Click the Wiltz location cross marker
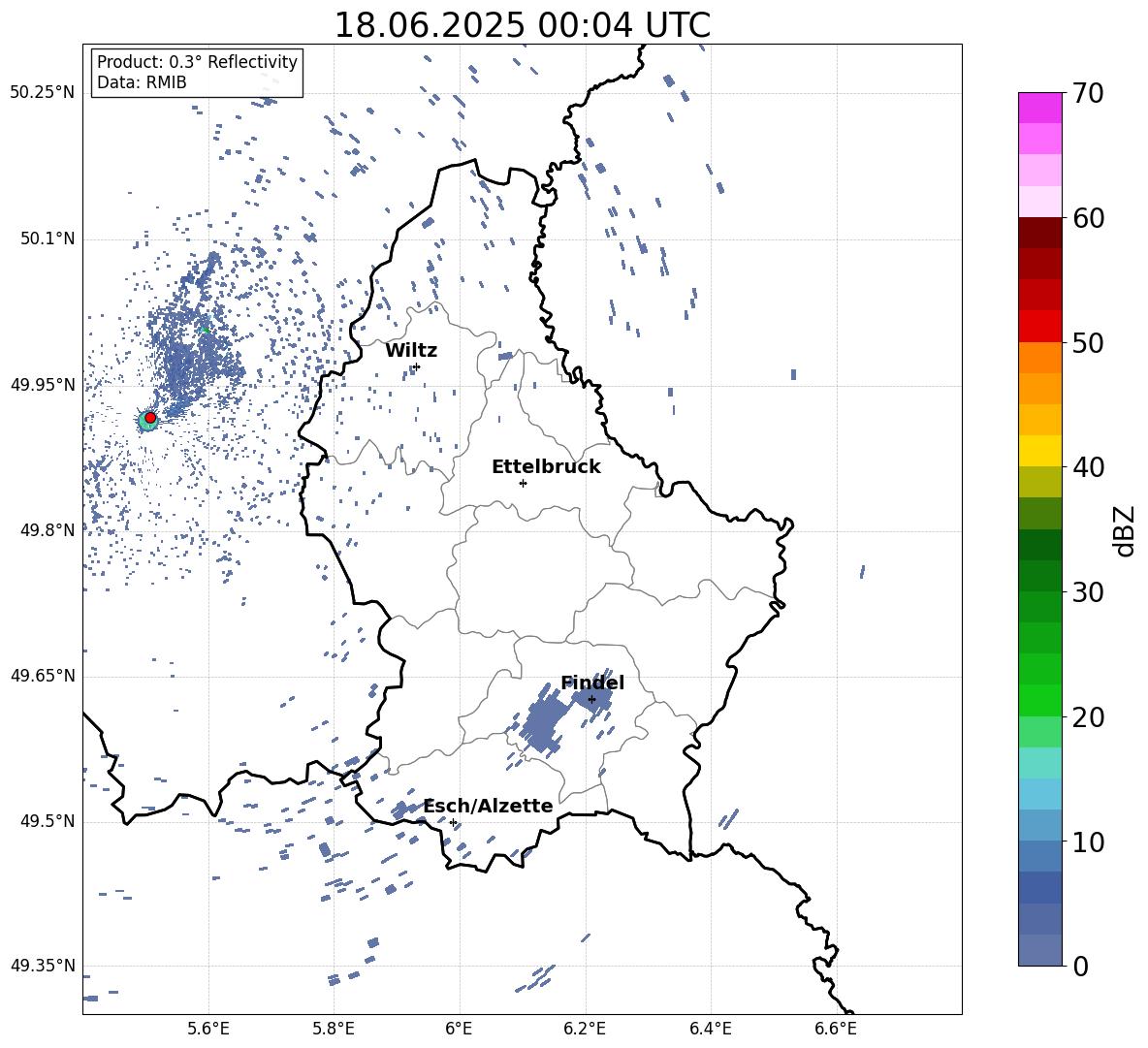This screenshot has height=1048, width=1148. pyautogui.click(x=417, y=366)
